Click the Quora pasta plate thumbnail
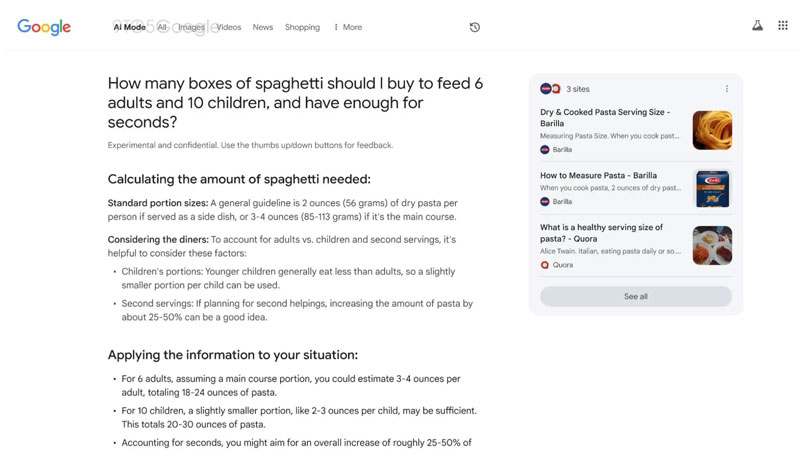The image size is (800, 450). coord(712,245)
